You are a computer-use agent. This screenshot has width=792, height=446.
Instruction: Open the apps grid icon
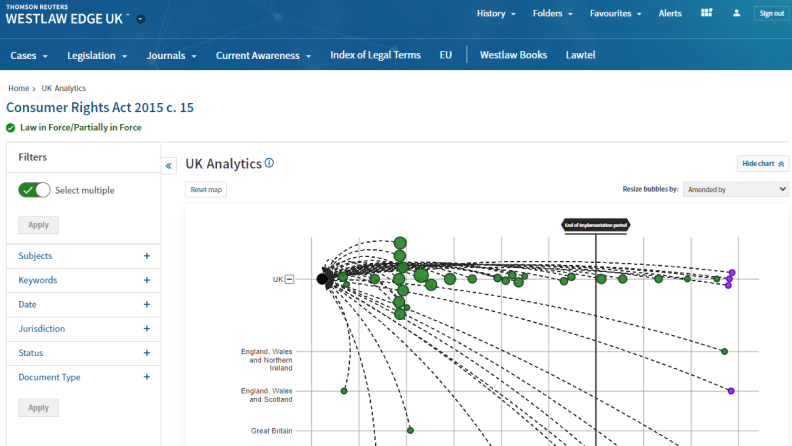pyautogui.click(x=707, y=14)
